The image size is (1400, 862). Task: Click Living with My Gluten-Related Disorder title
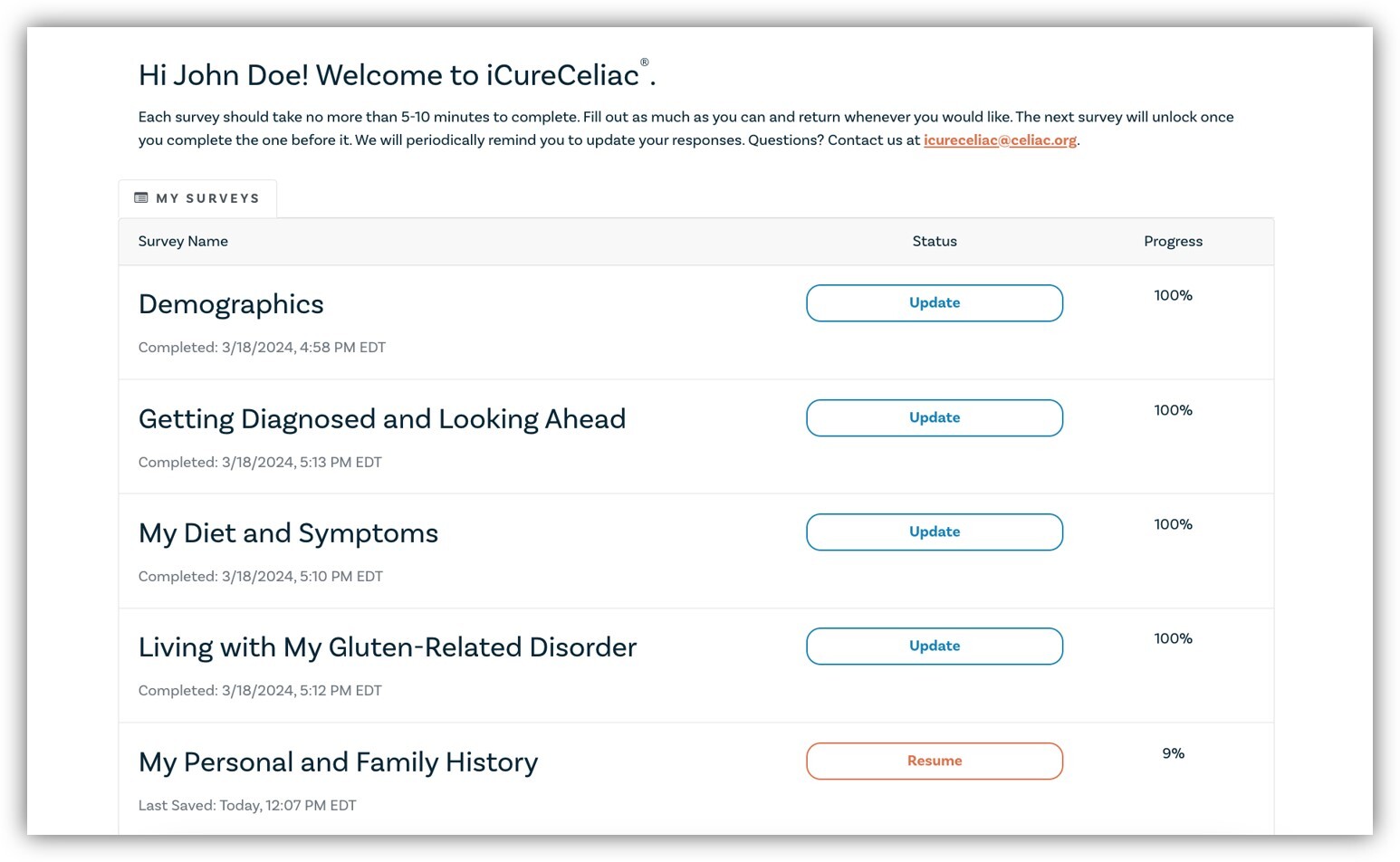(x=387, y=647)
